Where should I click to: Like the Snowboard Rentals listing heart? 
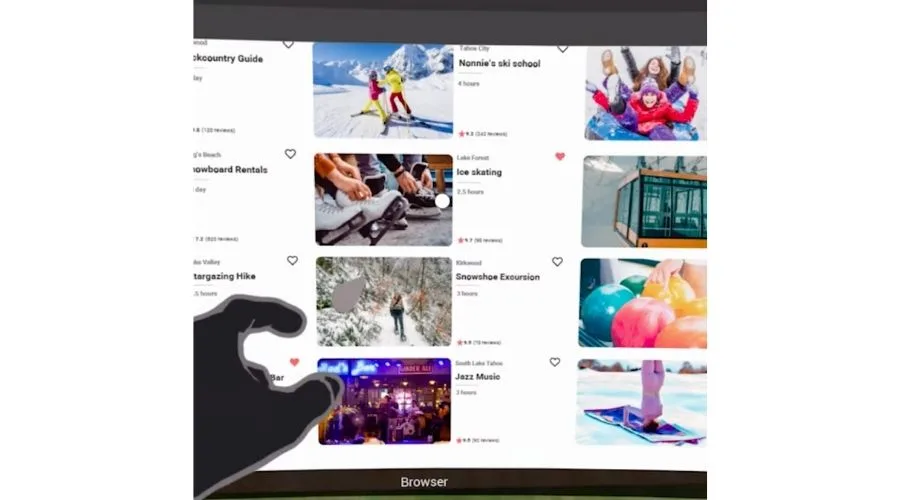pos(290,154)
